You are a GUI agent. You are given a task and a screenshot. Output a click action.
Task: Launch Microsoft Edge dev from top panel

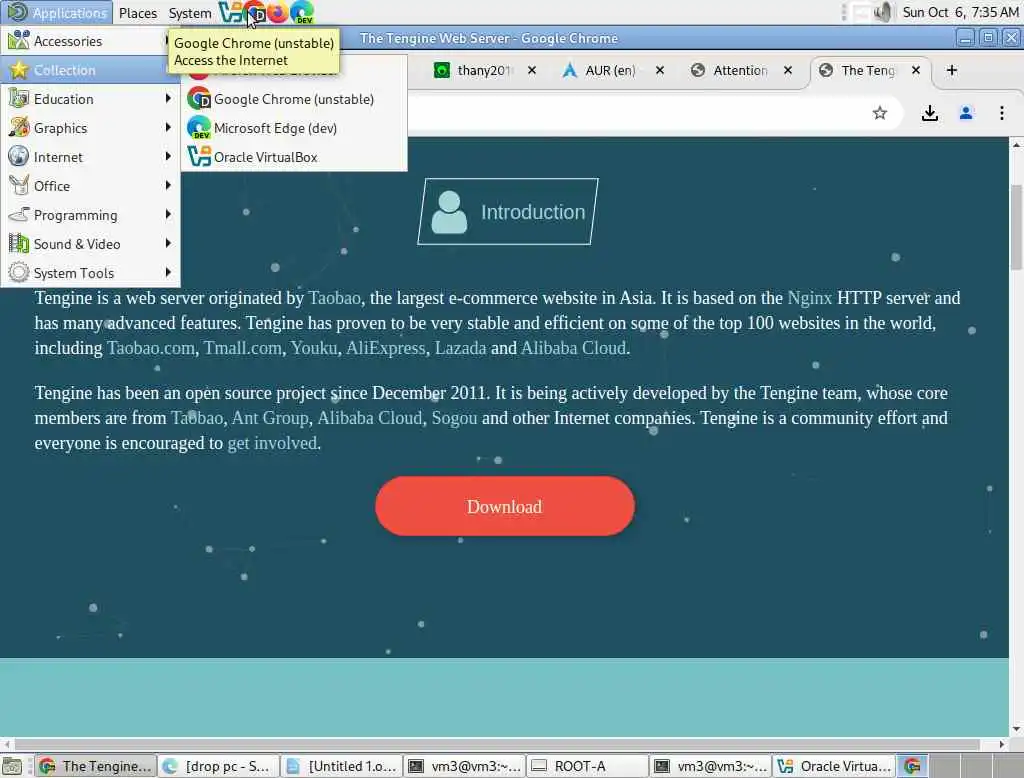tap(302, 12)
